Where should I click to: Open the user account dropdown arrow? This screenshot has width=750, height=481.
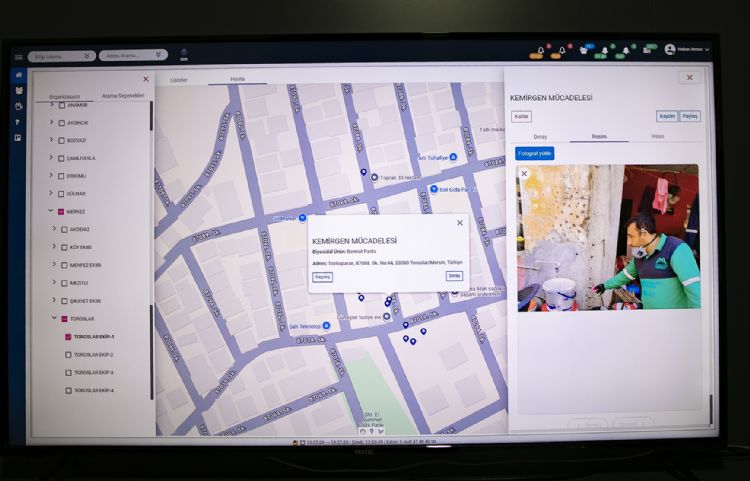pyautogui.click(x=707, y=50)
